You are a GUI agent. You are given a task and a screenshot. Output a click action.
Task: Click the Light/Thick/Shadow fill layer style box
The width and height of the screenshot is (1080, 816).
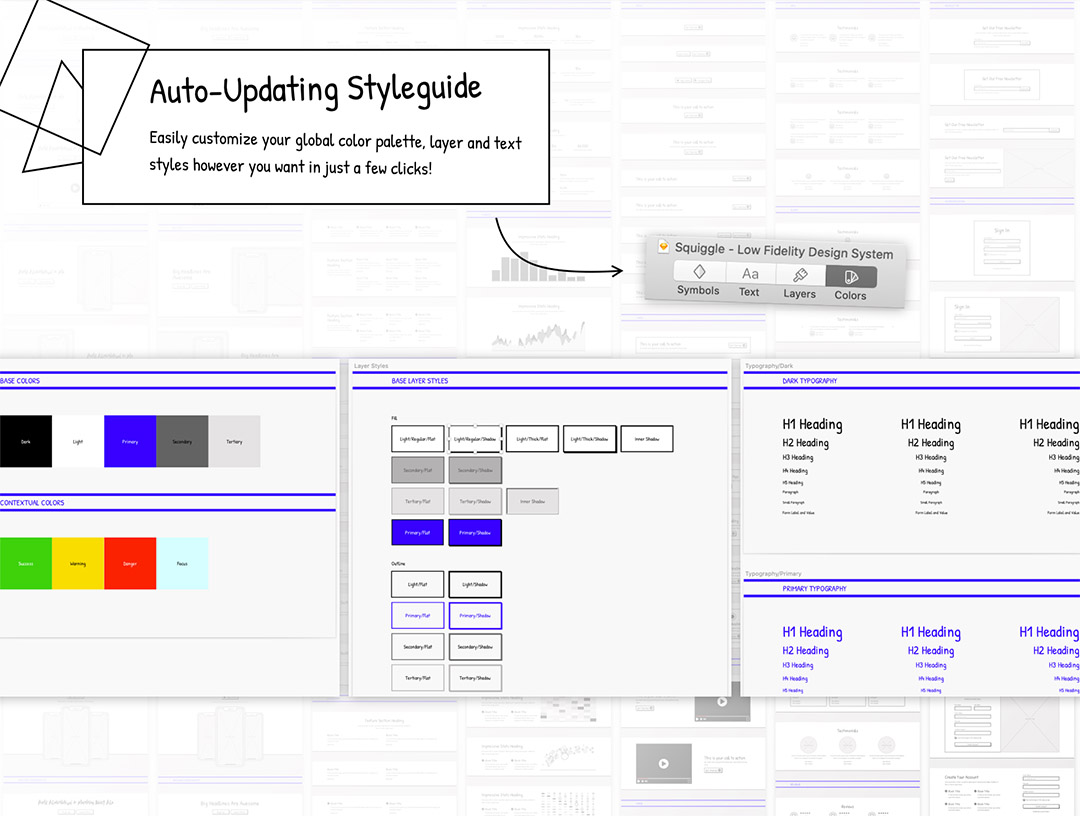point(589,439)
